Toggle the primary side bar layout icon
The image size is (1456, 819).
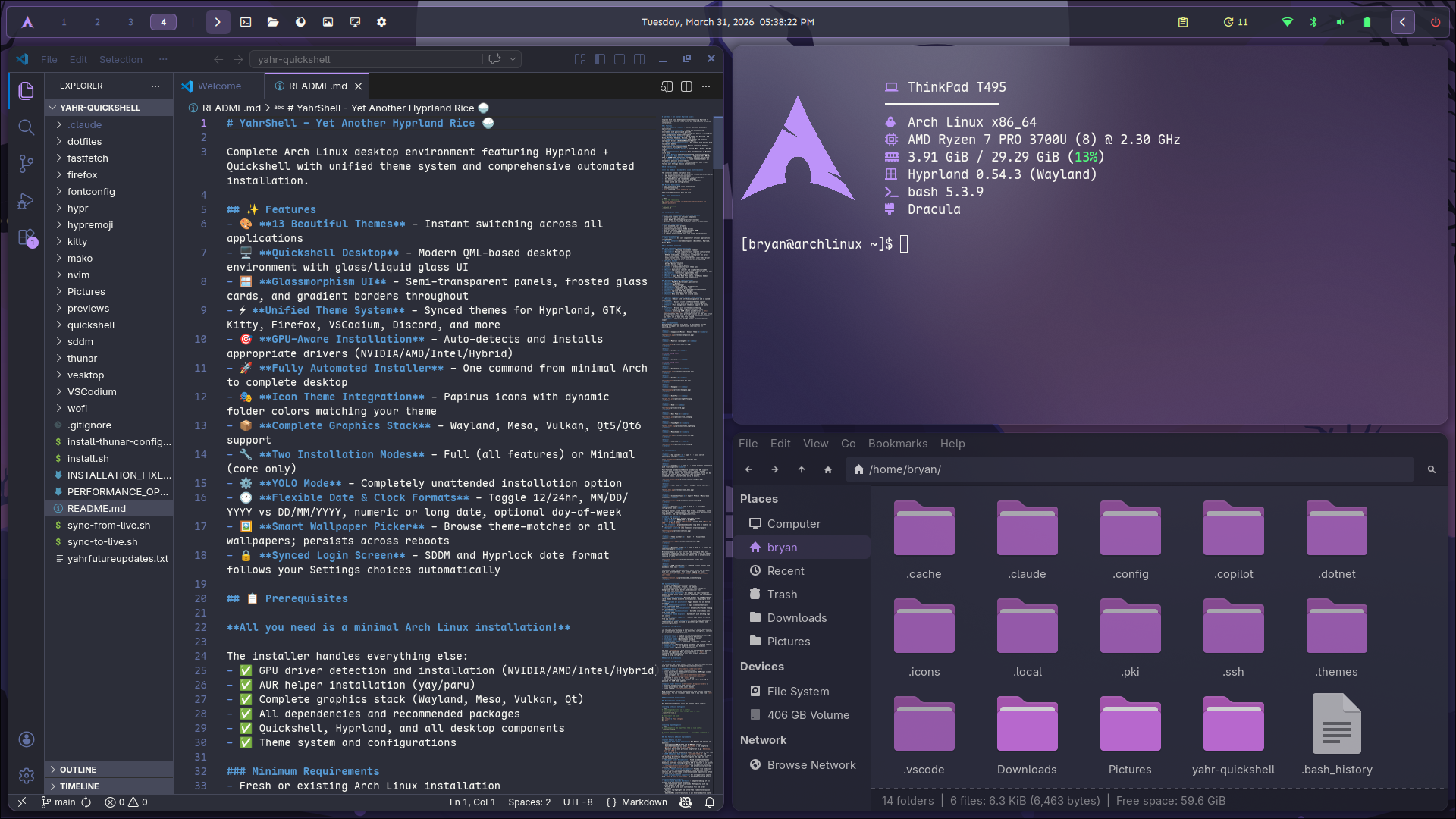pyautogui.click(x=600, y=59)
